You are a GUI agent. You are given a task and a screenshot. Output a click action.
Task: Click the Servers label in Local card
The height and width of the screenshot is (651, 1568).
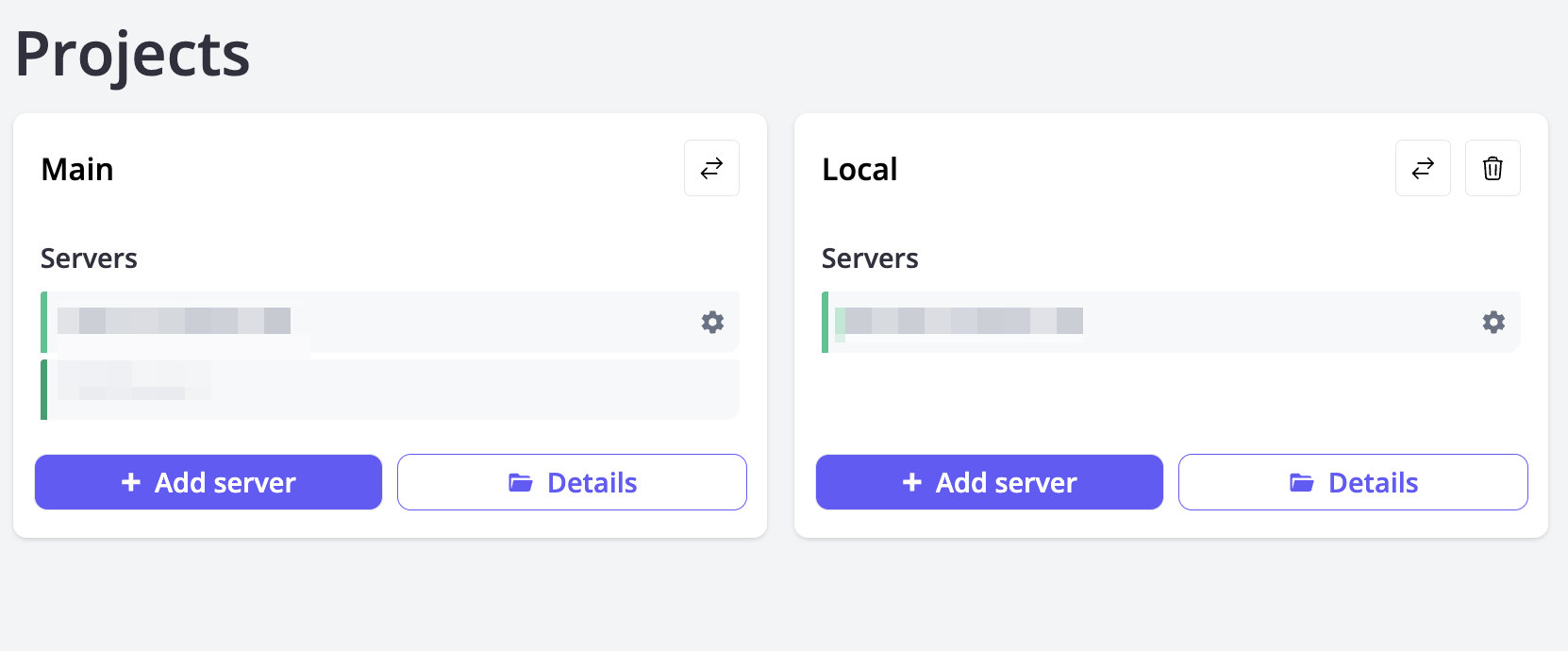[870, 259]
